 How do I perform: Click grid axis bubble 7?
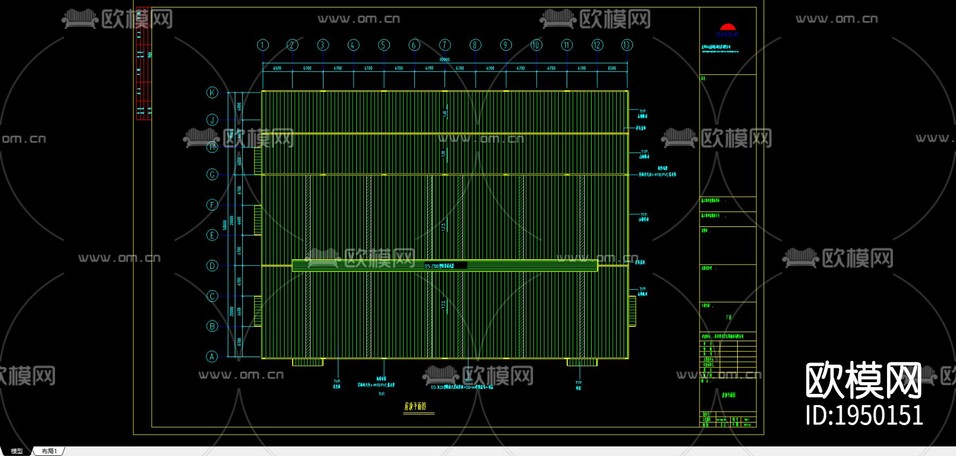click(445, 45)
